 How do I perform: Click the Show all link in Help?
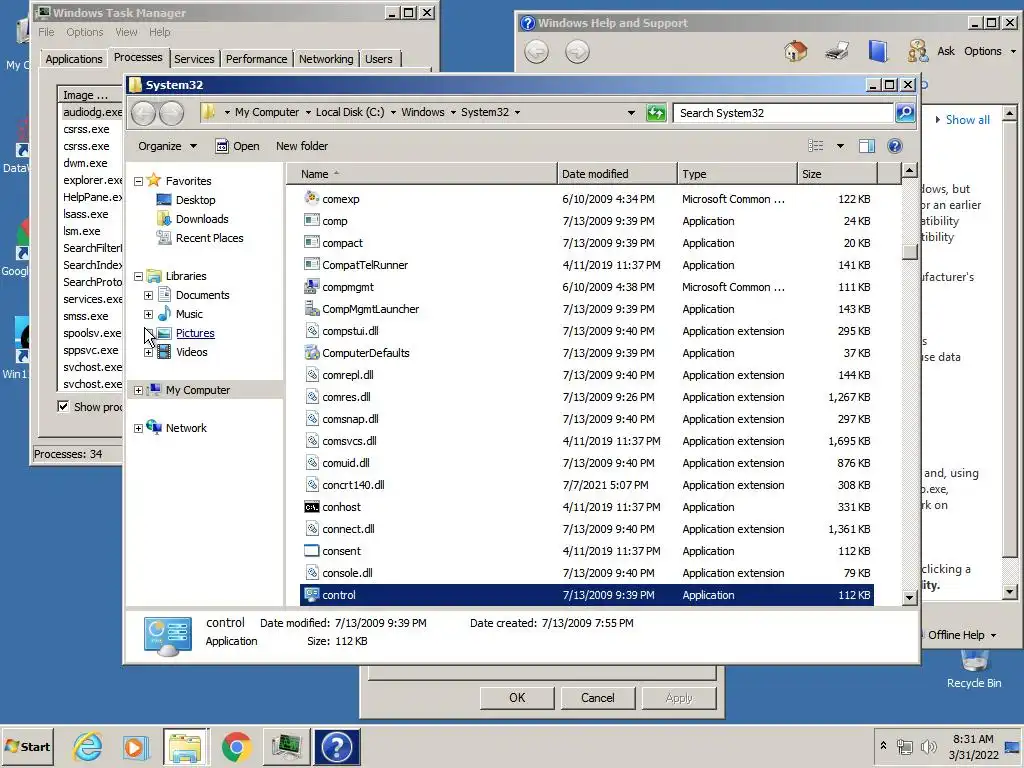tap(968, 120)
